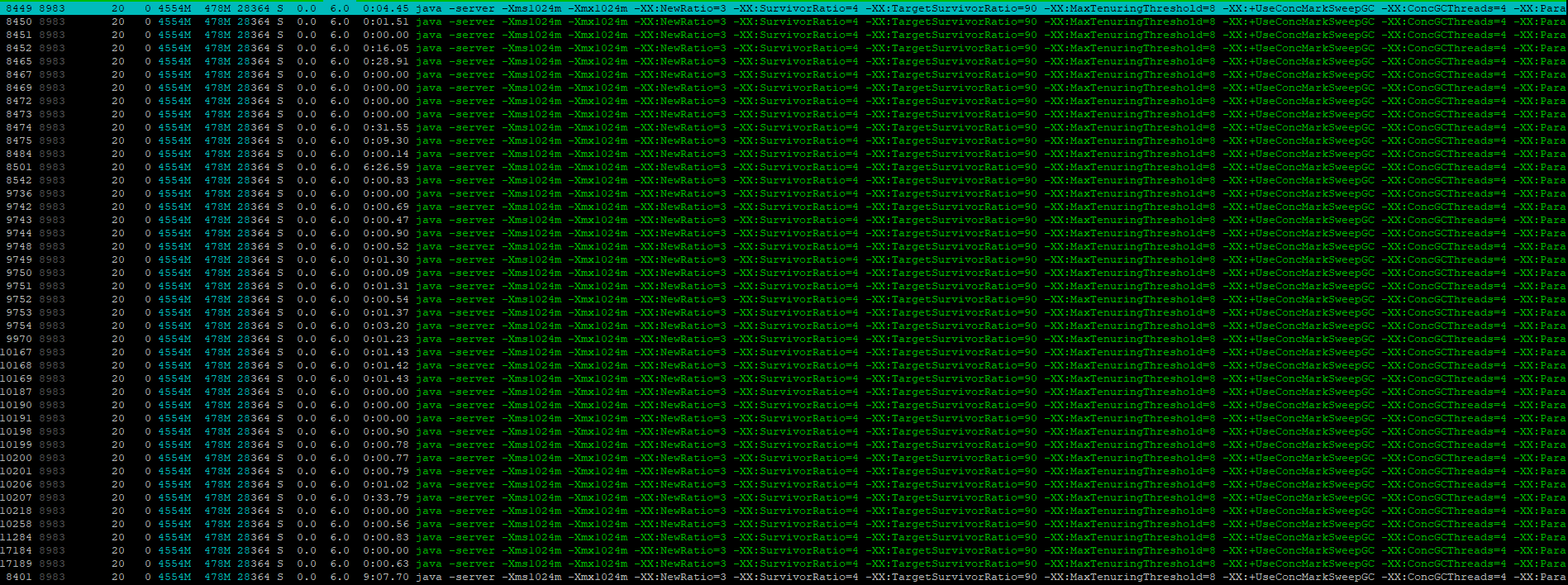Click the process row with PID 8474
Image resolution: width=1568 pixels, height=585 pixels.
point(784,127)
